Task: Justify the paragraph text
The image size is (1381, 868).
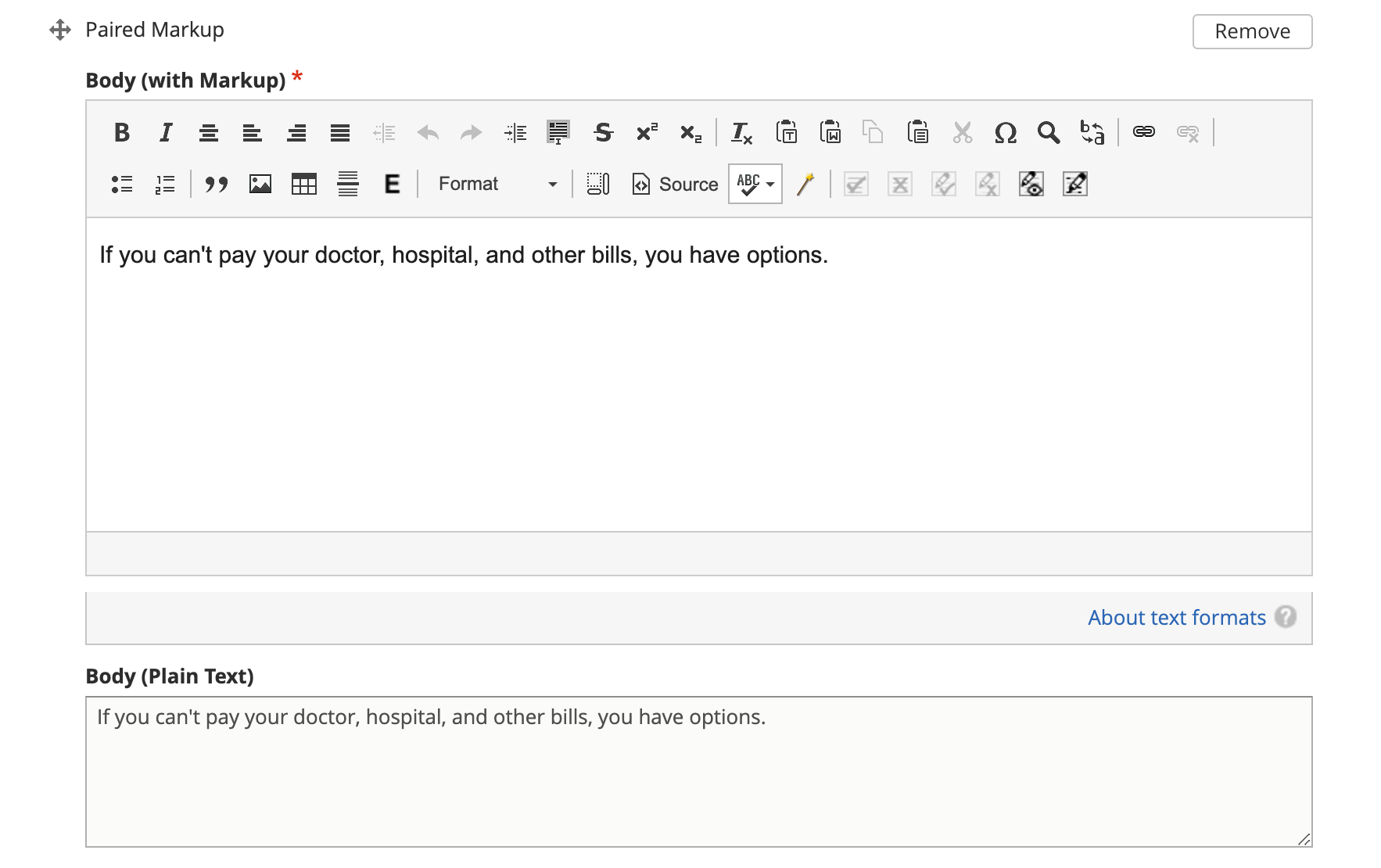Action: [x=339, y=132]
